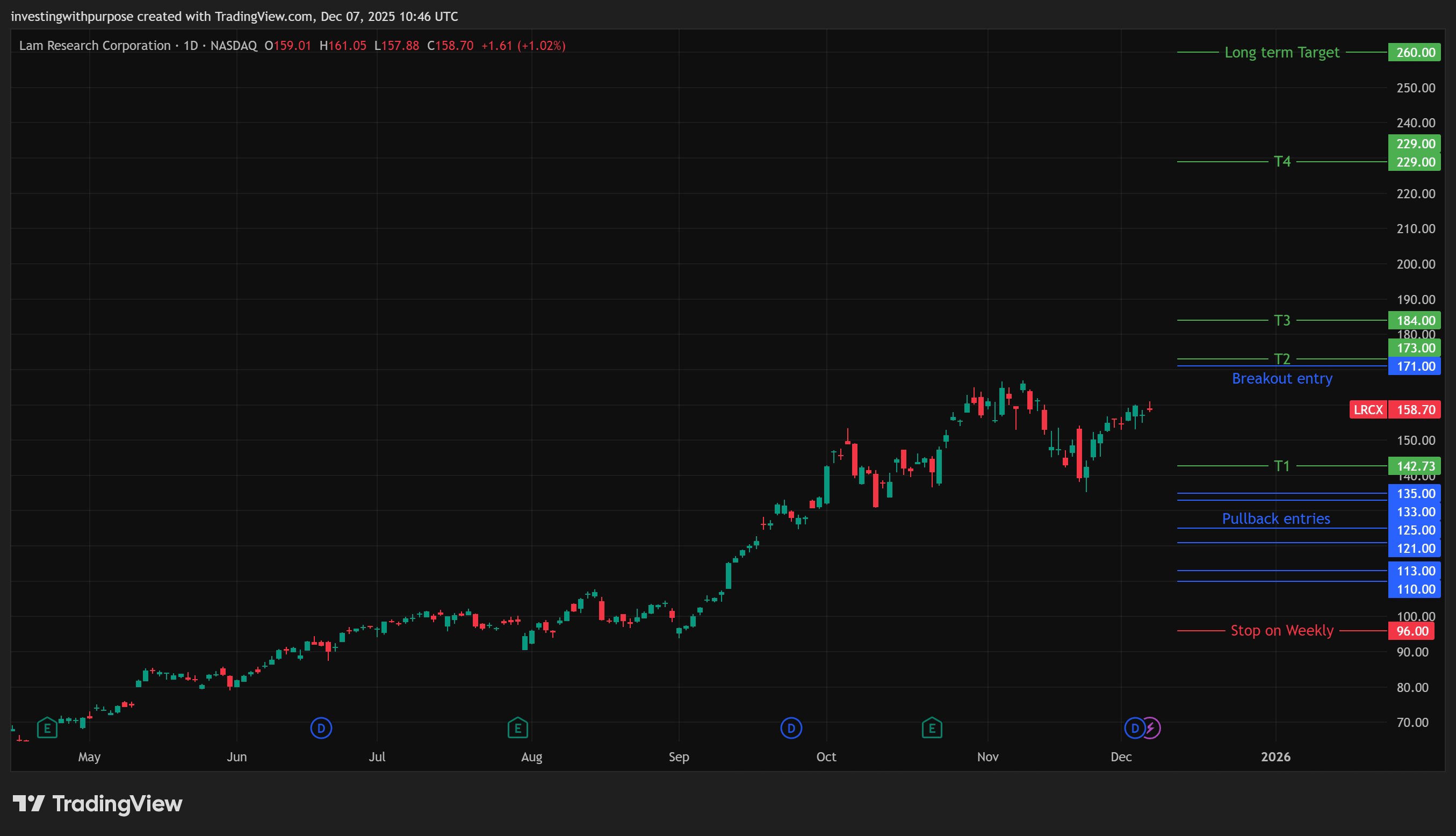Click the blue 171.00 breakout price tag

point(1415,366)
